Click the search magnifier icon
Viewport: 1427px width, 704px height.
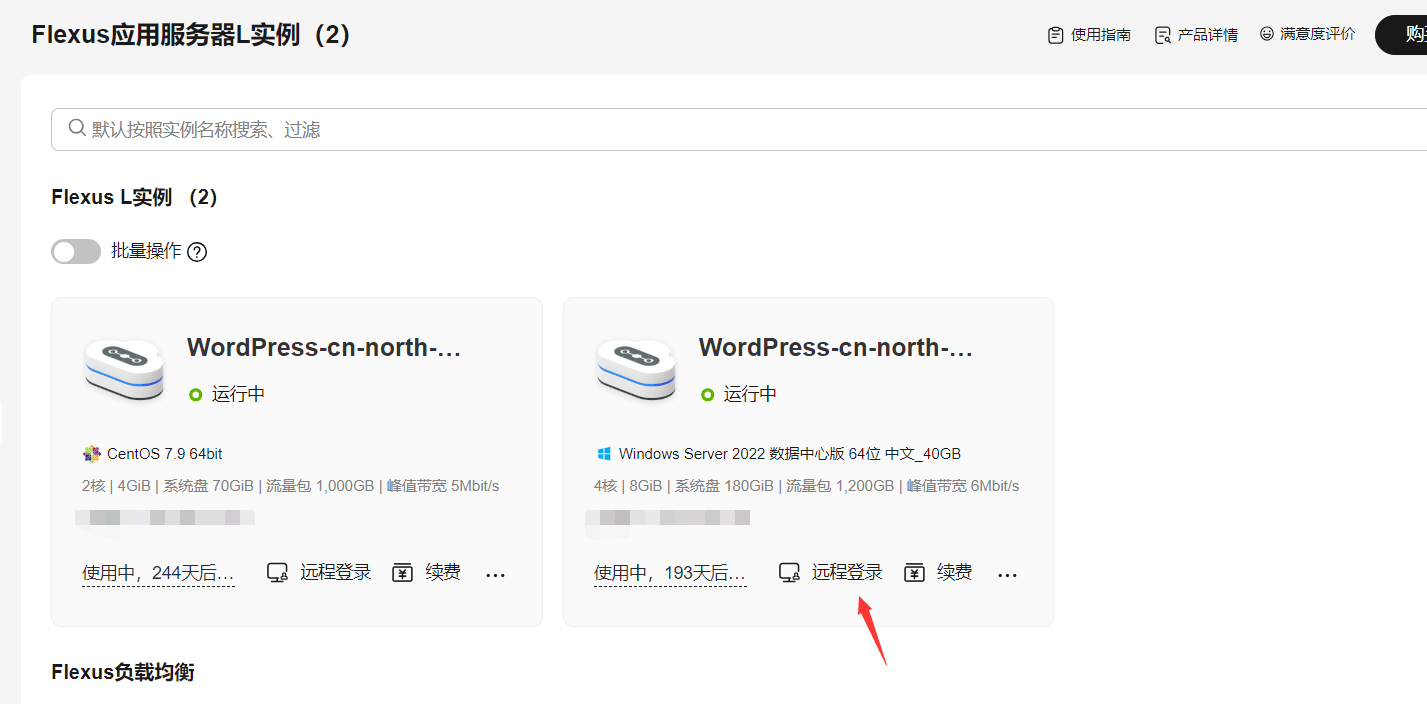(77, 128)
